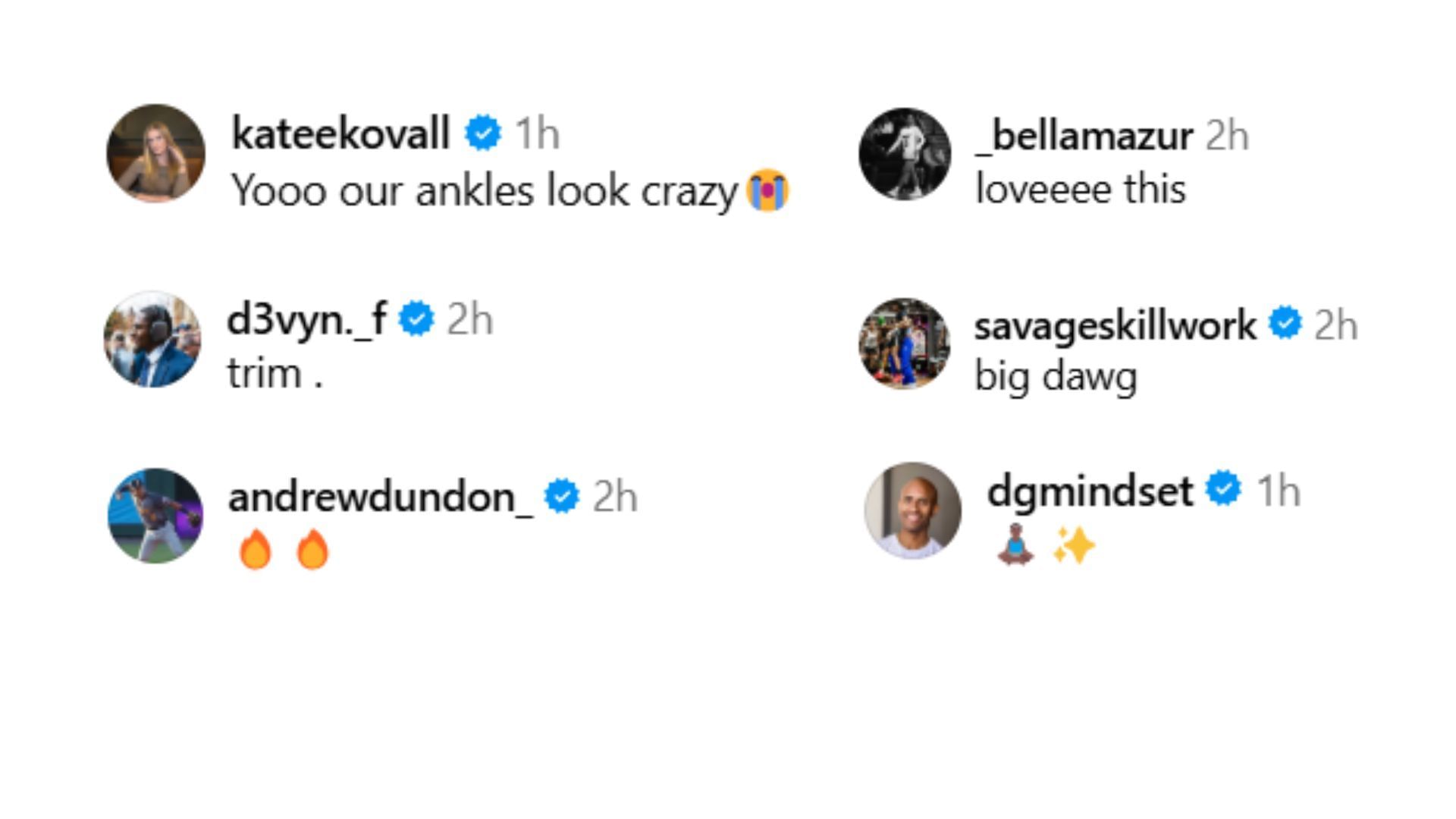
Task: Click verified badge next to d3vyn._f
Action: [416, 318]
